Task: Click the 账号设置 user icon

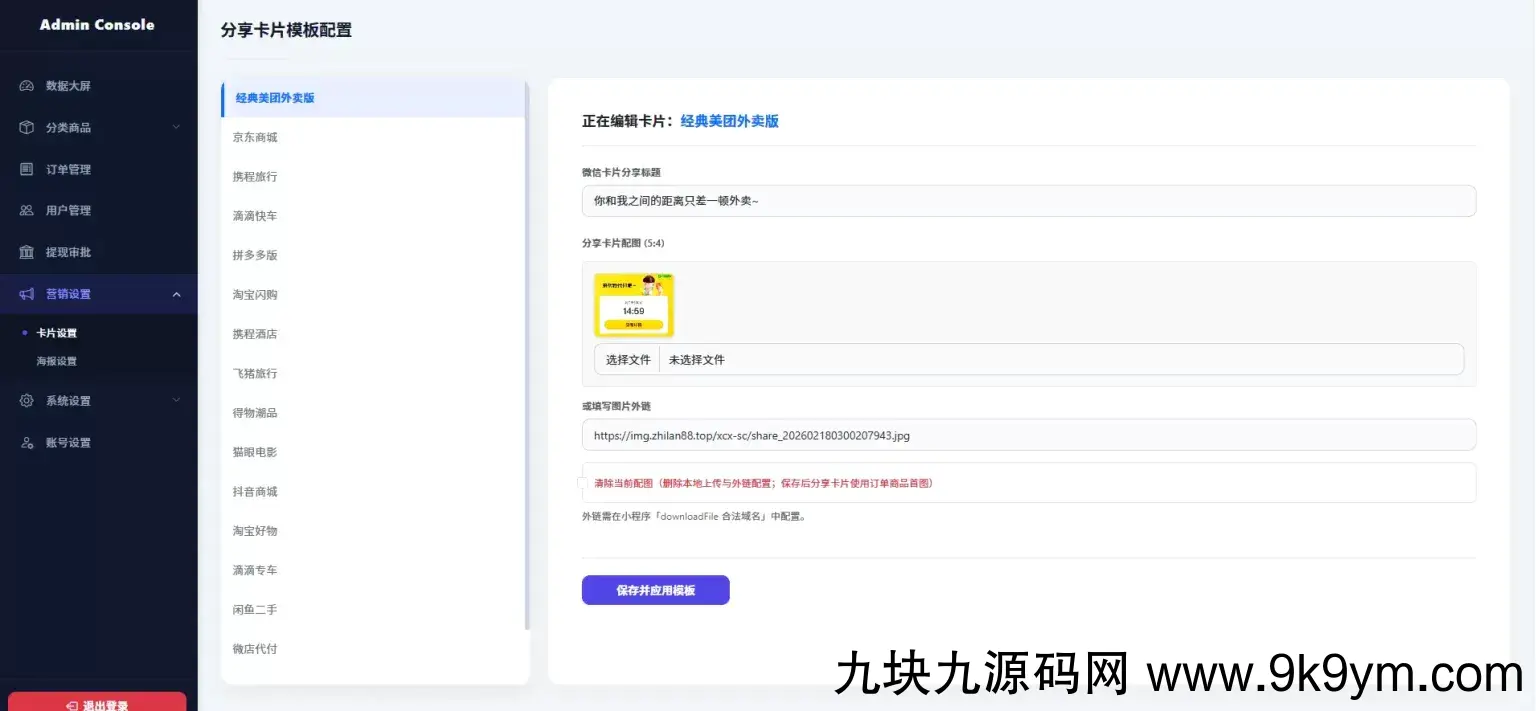Action: coord(27,443)
